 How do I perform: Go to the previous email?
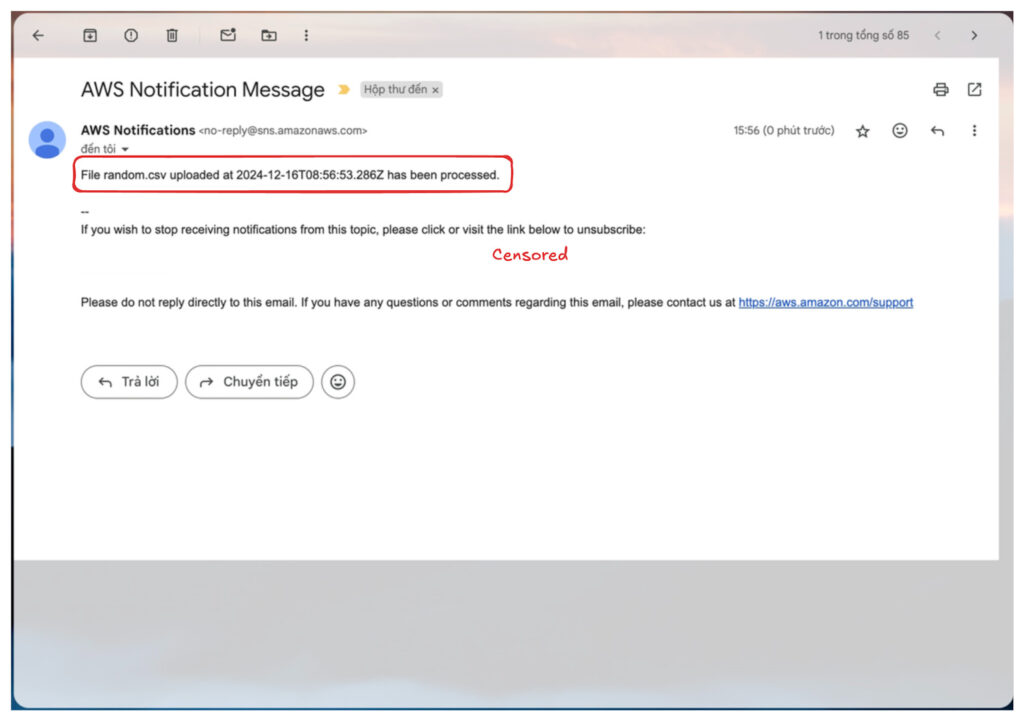pos(938,35)
